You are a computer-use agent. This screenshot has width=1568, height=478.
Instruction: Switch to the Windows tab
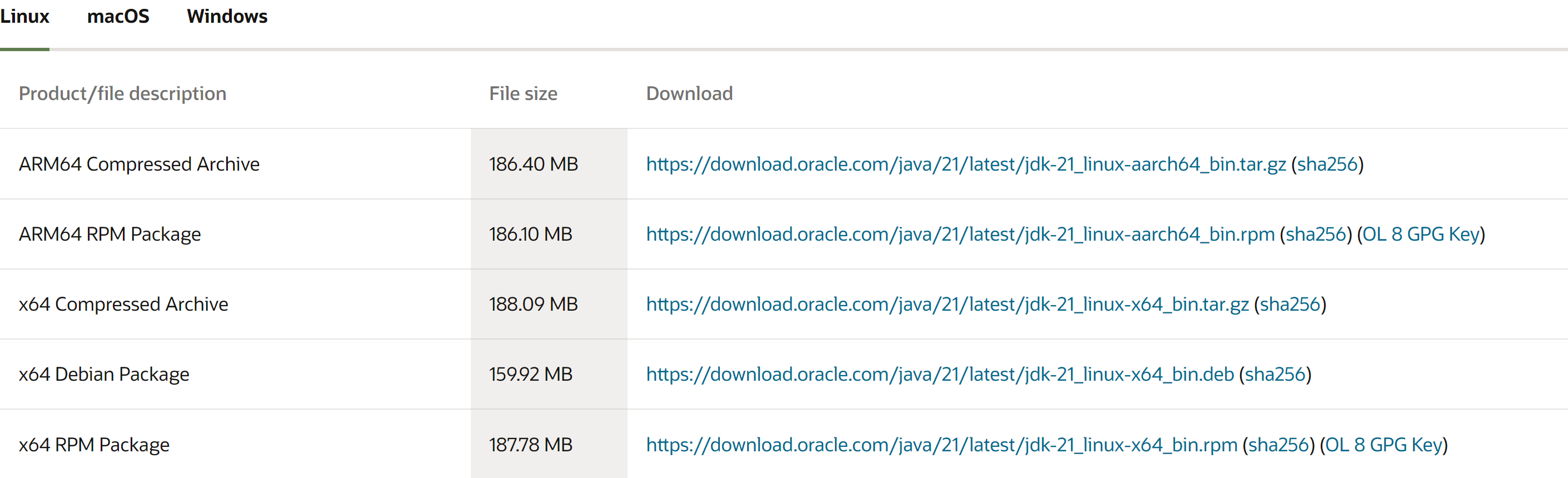click(x=227, y=17)
